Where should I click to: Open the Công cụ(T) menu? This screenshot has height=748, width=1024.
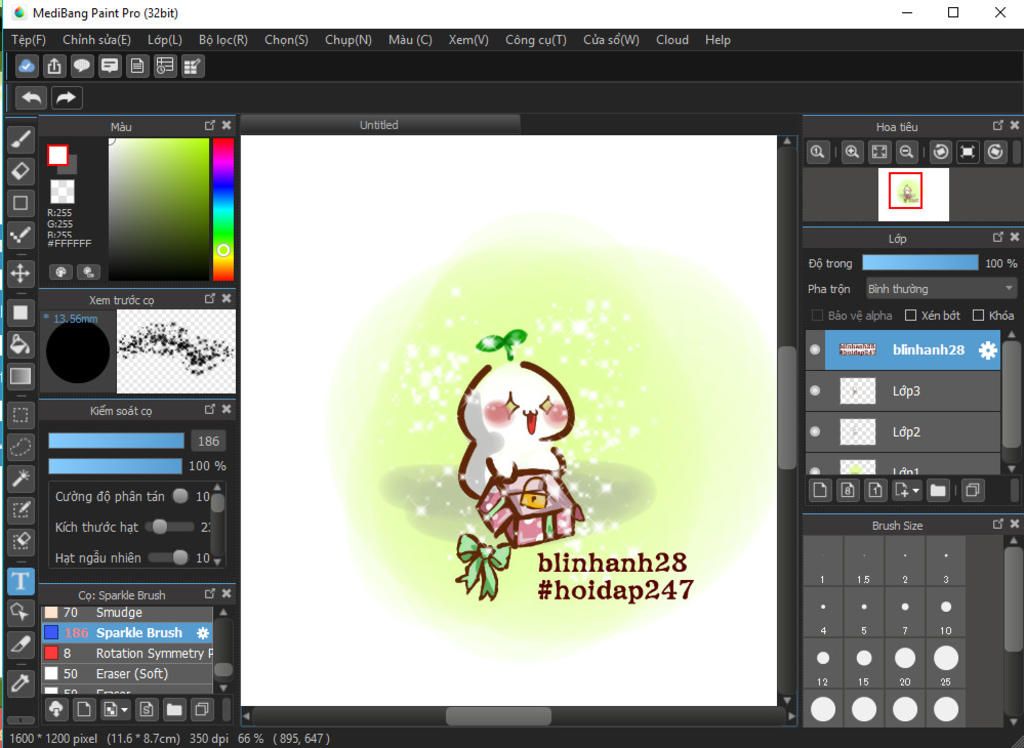[536, 40]
